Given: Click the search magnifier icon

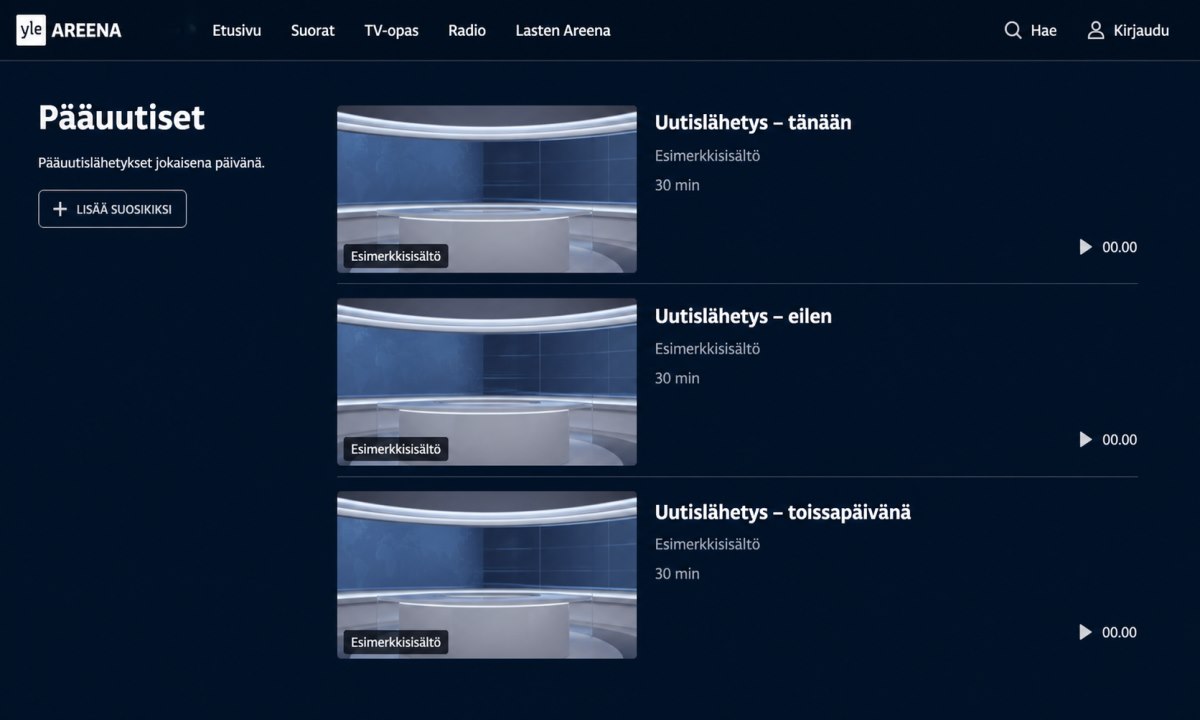Looking at the screenshot, I should [x=1013, y=31].
